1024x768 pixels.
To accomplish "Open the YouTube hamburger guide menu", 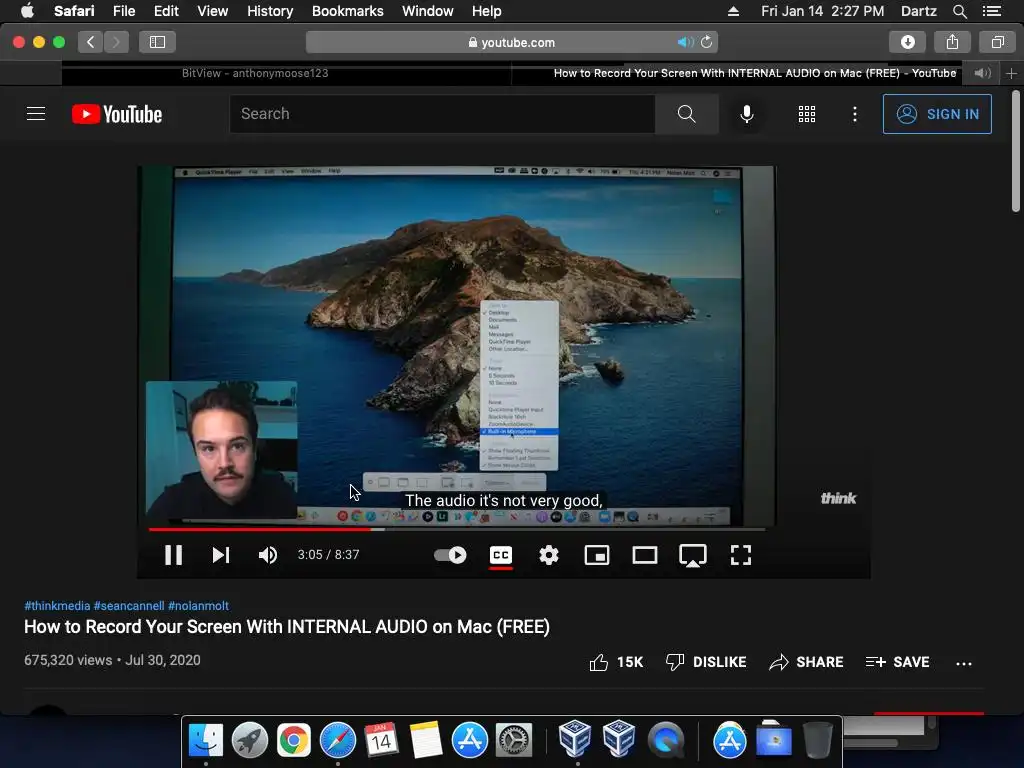I will pos(36,114).
